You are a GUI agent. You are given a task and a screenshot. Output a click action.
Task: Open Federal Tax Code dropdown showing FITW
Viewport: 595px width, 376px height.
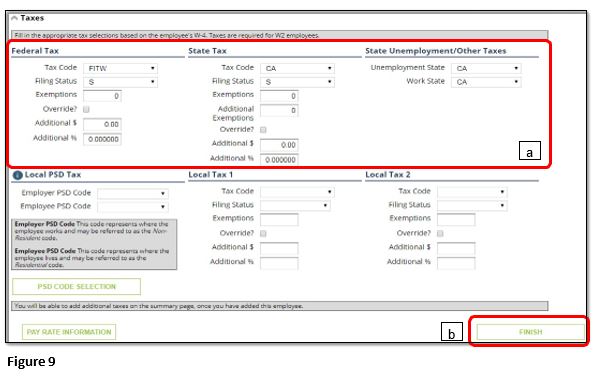120,68
